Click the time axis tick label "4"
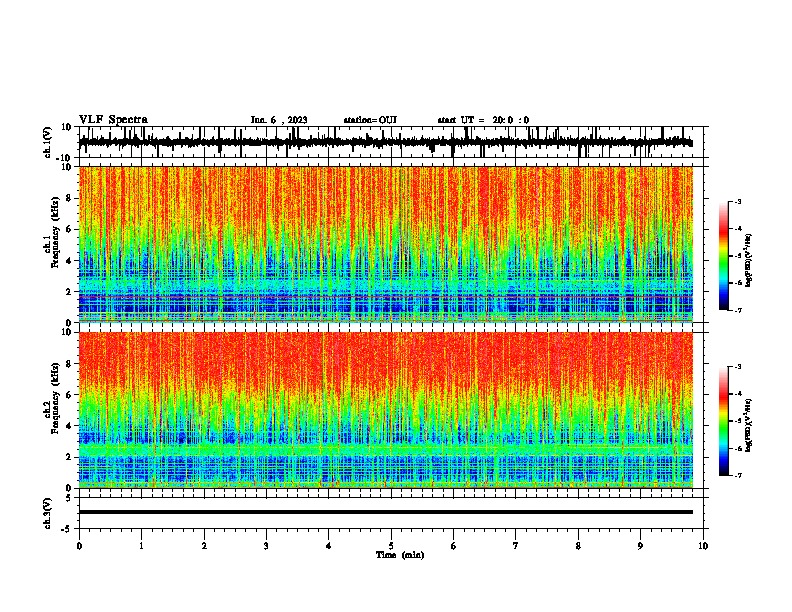Screen dimensions: 792x612 [329, 546]
